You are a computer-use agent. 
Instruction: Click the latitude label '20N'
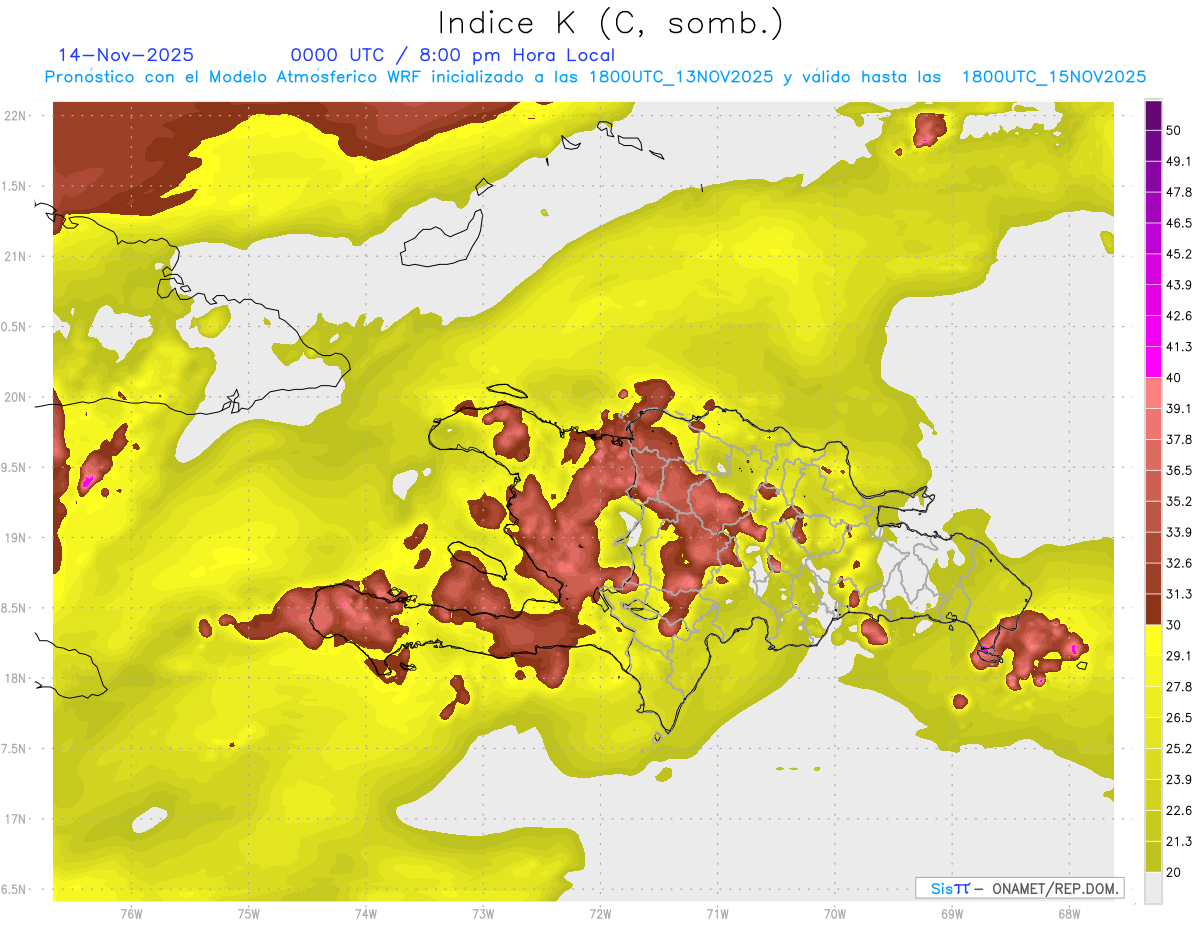point(16,397)
